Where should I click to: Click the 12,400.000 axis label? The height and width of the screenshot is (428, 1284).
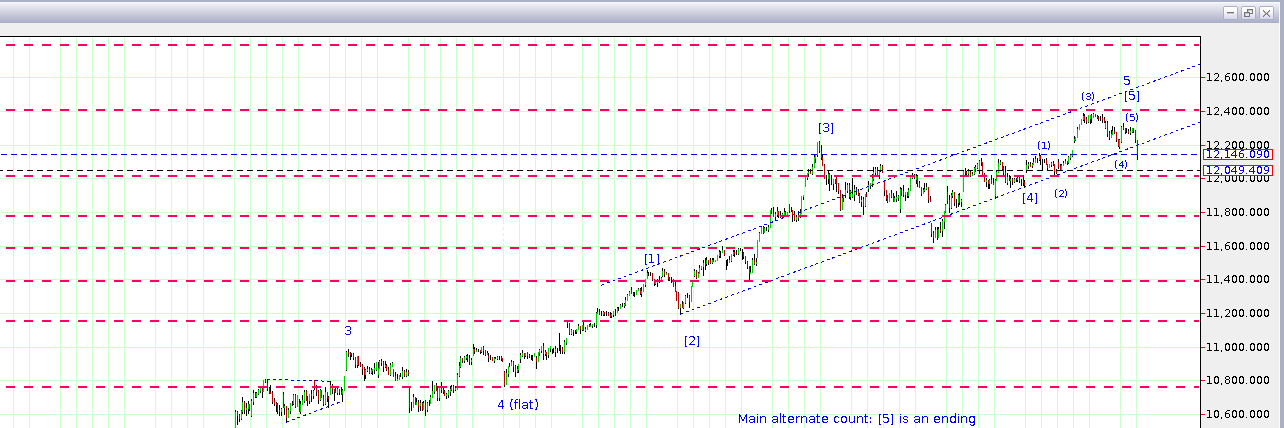pos(1238,111)
